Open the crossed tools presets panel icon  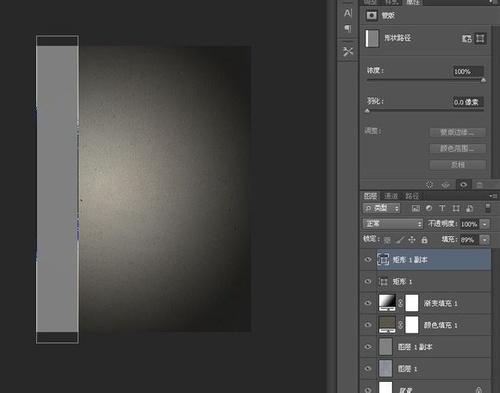(x=348, y=51)
